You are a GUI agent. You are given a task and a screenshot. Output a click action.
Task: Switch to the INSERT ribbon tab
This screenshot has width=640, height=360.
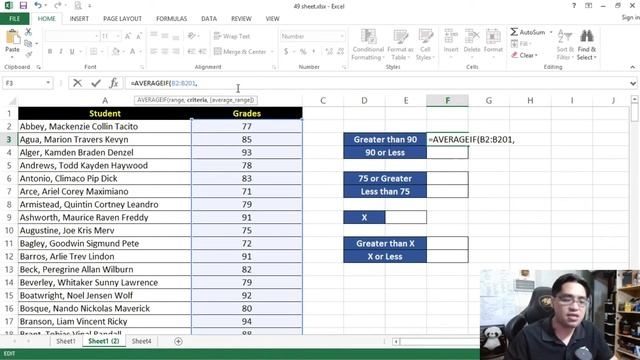pos(79,19)
